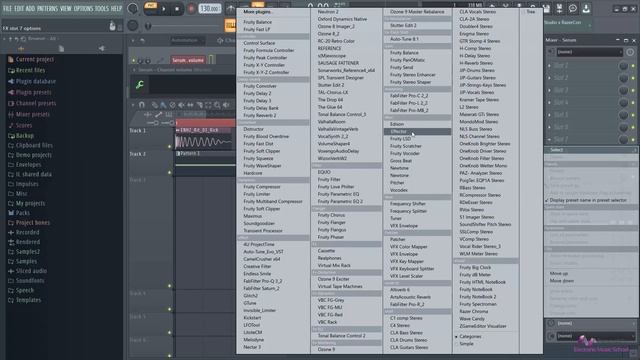640x360 pixels.
Task: Select Categories view radio option
Action: coord(470,337)
